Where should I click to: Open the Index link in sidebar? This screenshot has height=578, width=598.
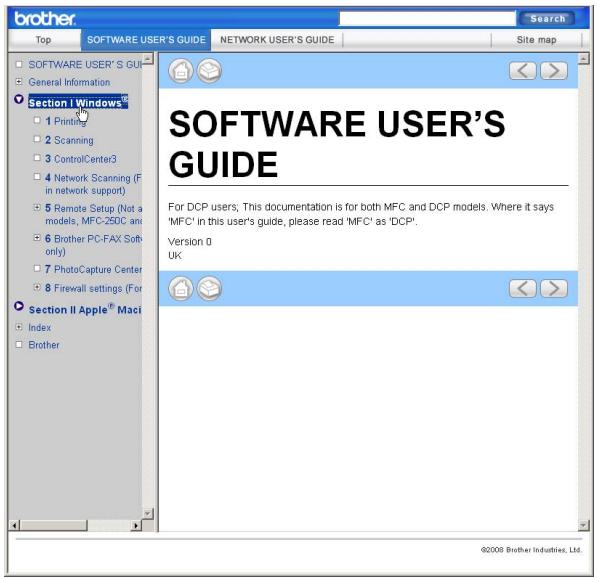pos(40,327)
